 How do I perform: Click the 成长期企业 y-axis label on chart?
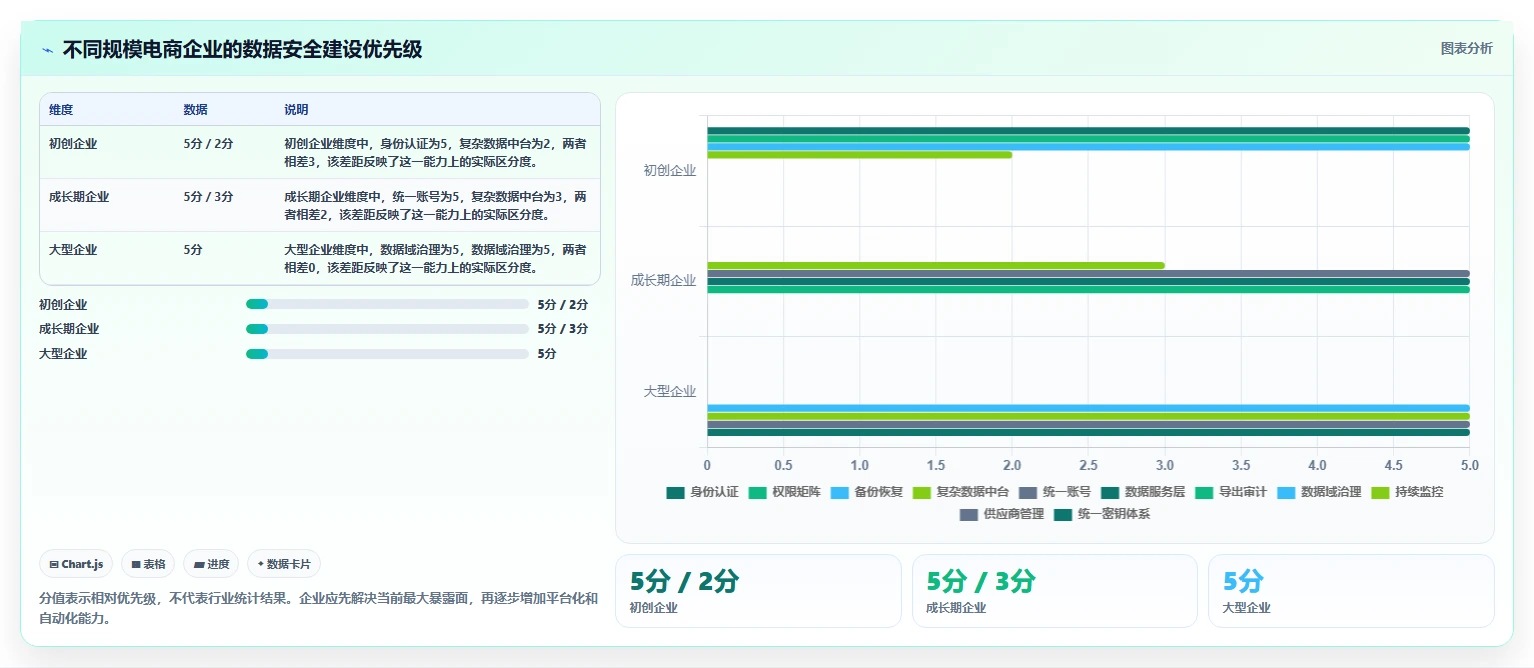pos(664,281)
